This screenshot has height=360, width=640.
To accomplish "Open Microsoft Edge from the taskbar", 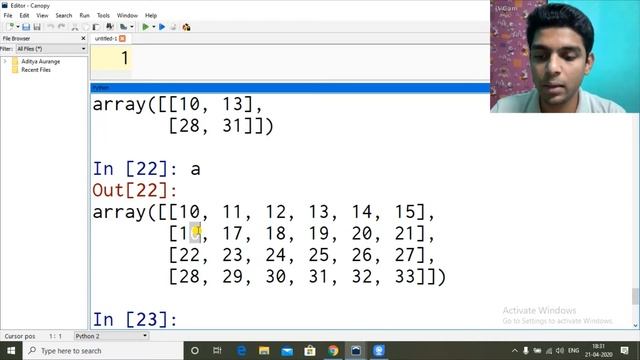I will pyautogui.click(x=241, y=351).
